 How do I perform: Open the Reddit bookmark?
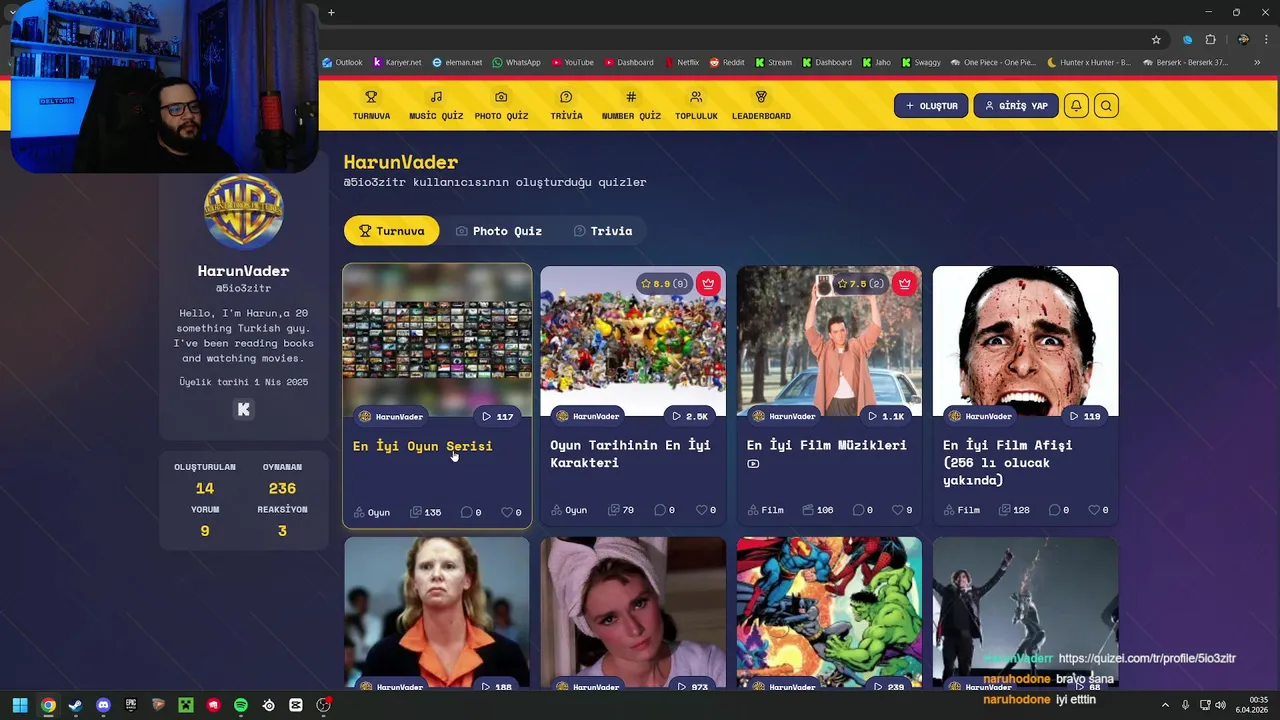coord(727,62)
